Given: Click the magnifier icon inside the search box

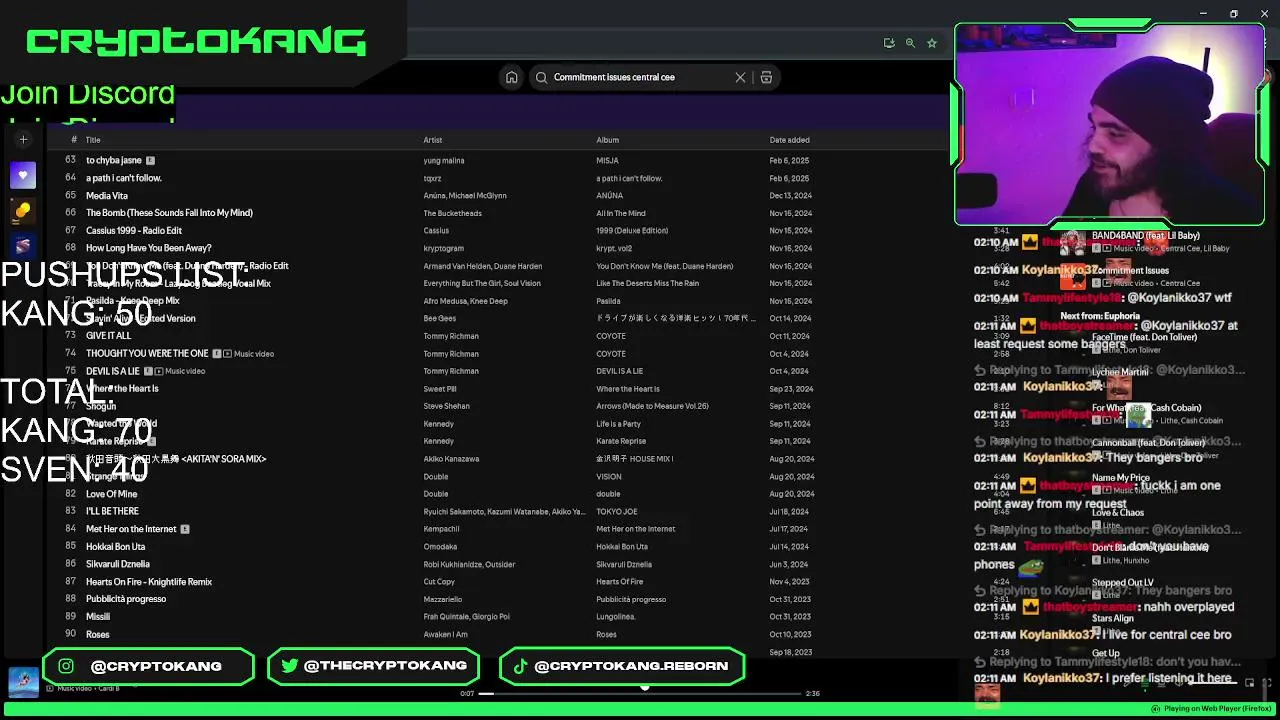Looking at the screenshot, I should click(542, 77).
